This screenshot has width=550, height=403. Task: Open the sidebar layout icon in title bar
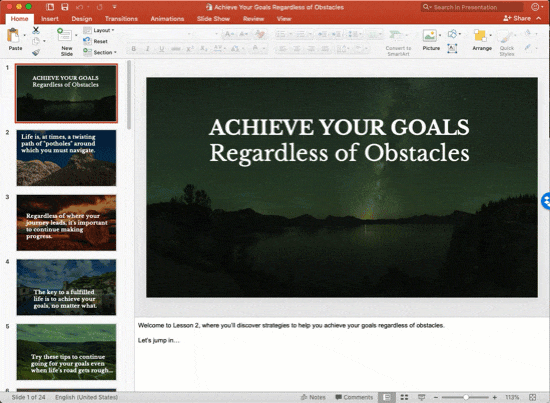click(50, 7)
